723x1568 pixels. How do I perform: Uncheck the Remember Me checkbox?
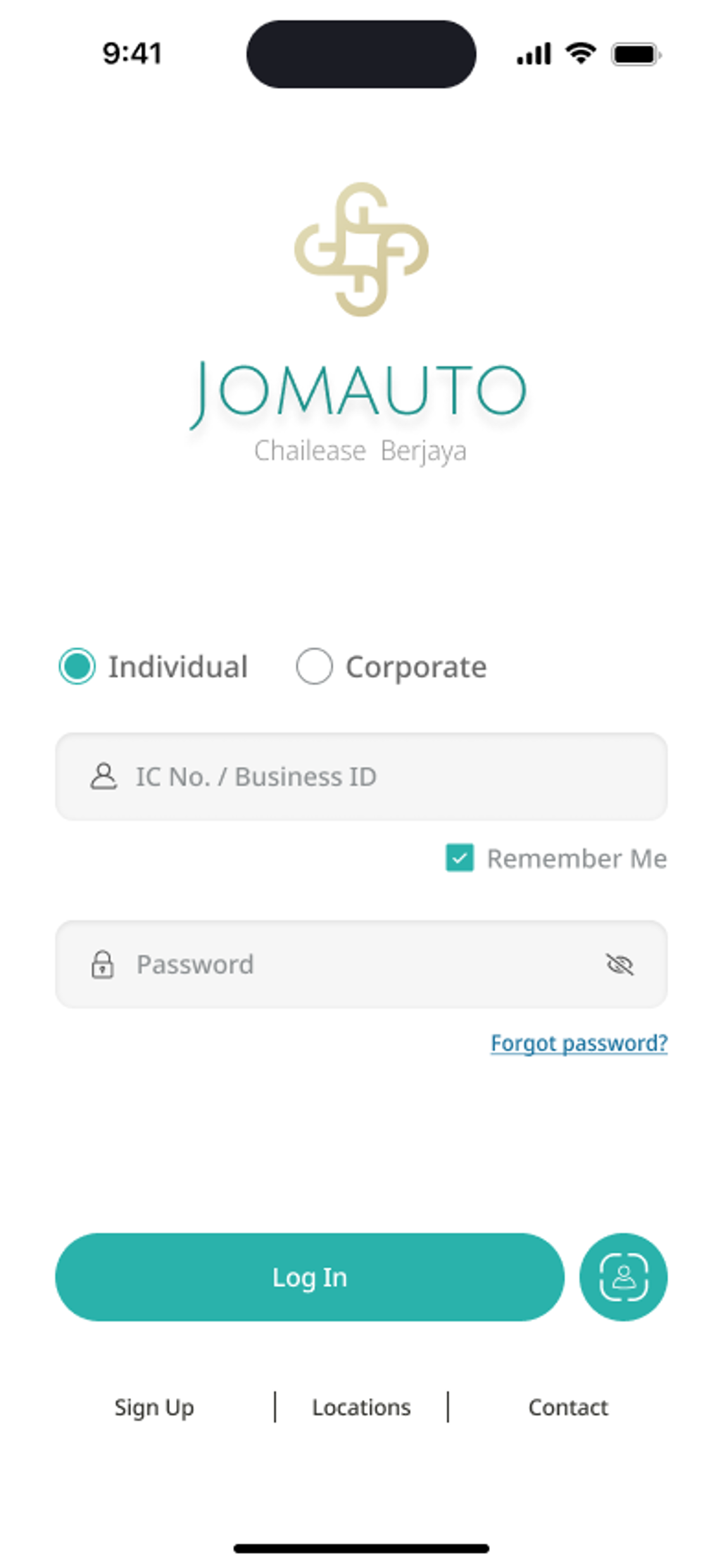tap(460, 858)
